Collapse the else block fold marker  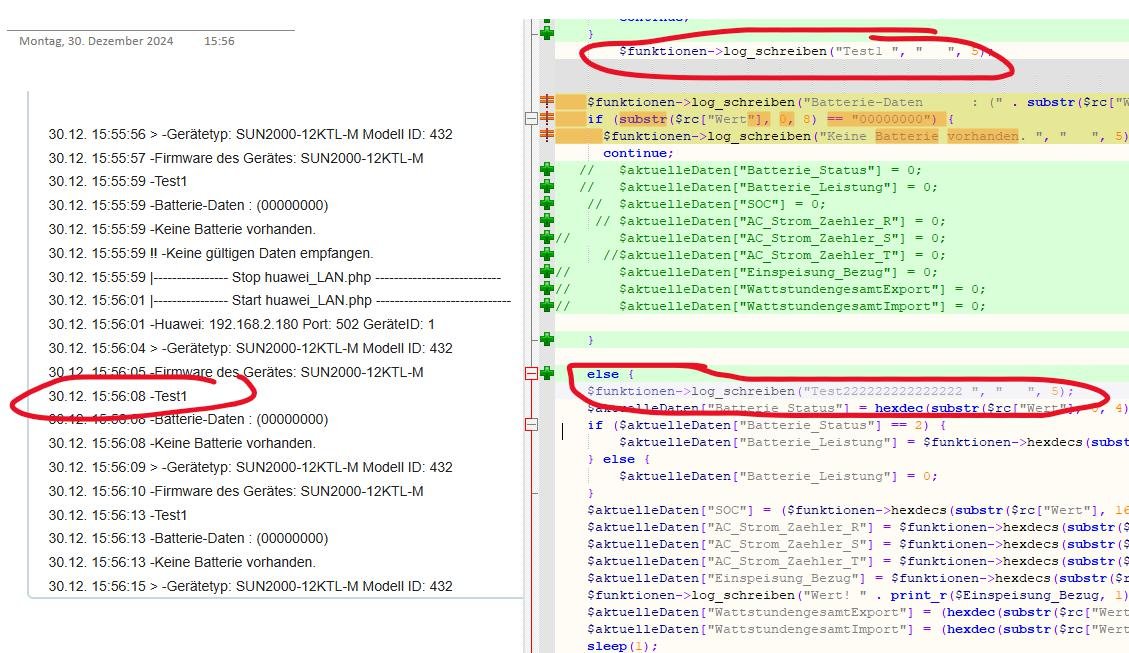(x=531, y=374)
